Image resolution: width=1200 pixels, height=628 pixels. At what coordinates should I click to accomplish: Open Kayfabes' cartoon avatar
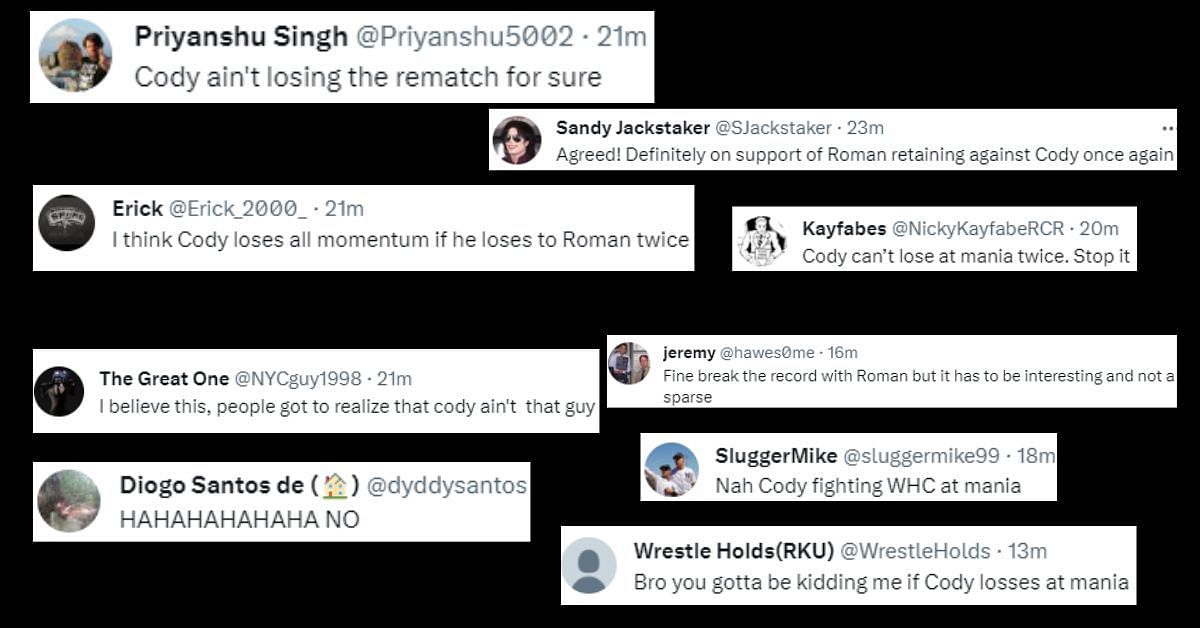tap(762, 241)
